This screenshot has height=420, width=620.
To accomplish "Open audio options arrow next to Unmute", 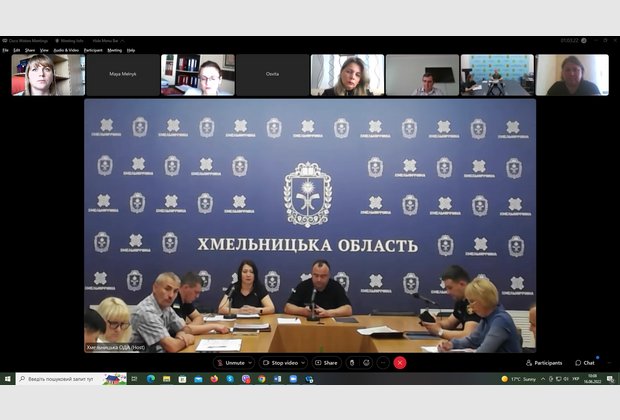I will click(253, 363).
